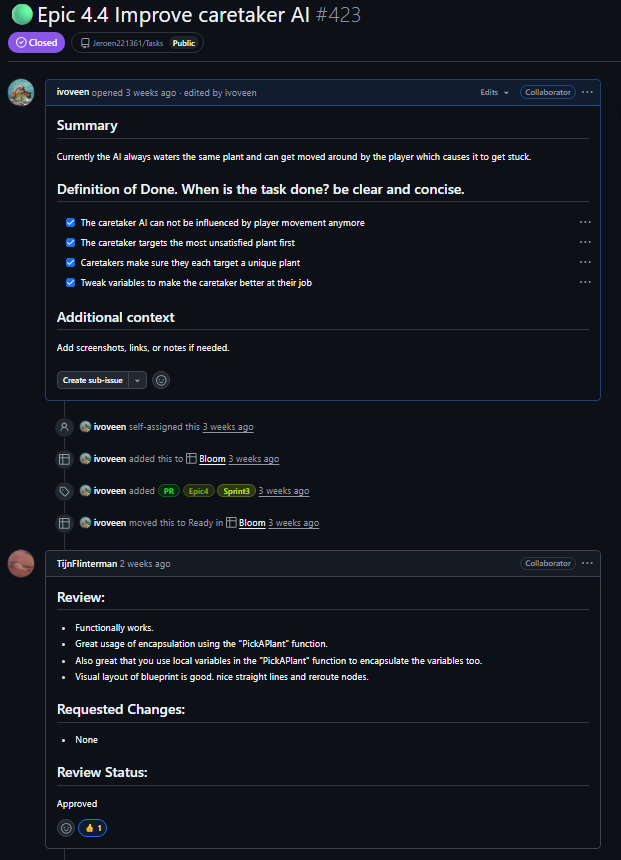Click ivoveen's avatar on the issue header
Viewport: 621px width, 860px height.
pos(21,91)
